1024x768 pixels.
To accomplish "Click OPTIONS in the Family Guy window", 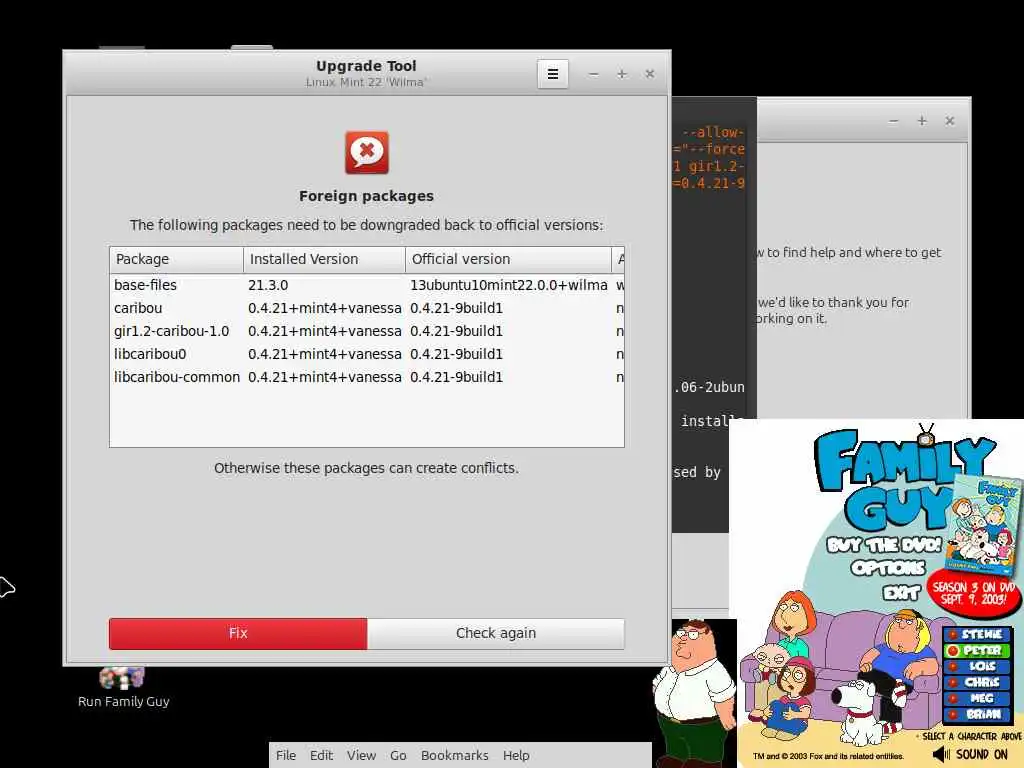I will (x=888, y=568).
